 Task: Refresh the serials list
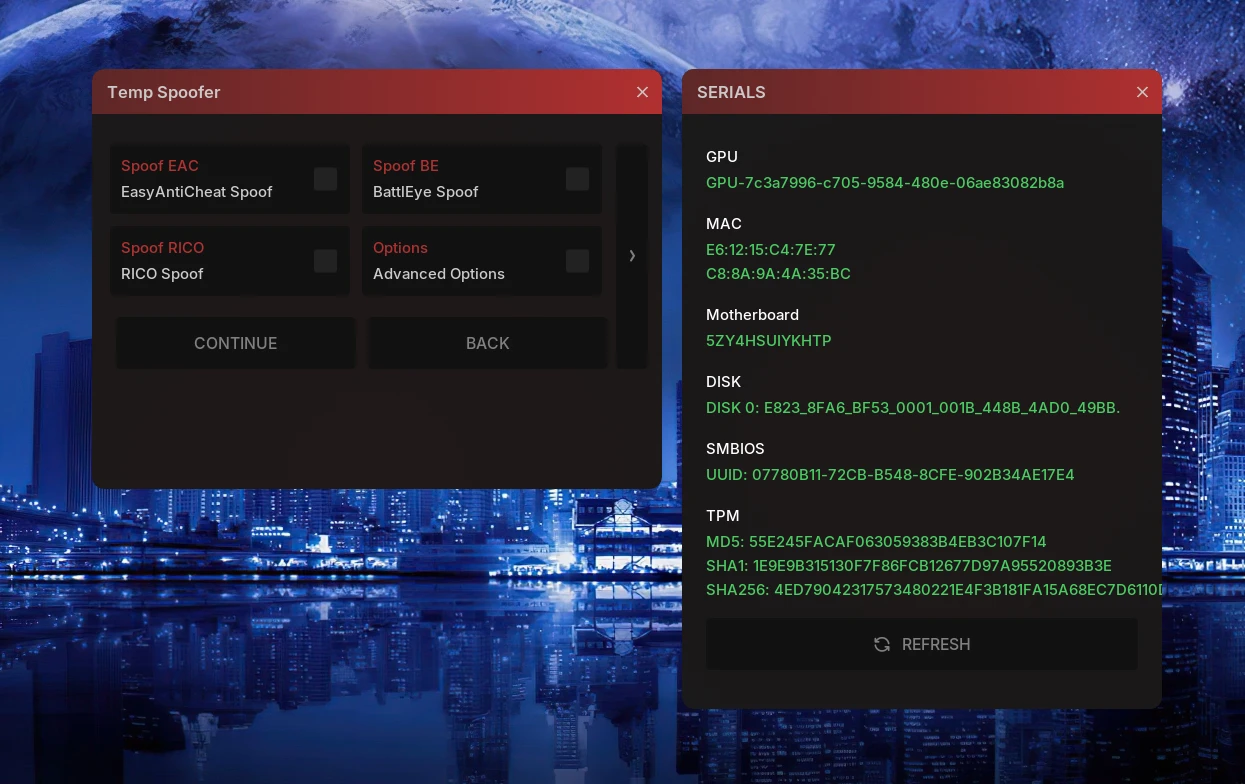tap(922, 644)
